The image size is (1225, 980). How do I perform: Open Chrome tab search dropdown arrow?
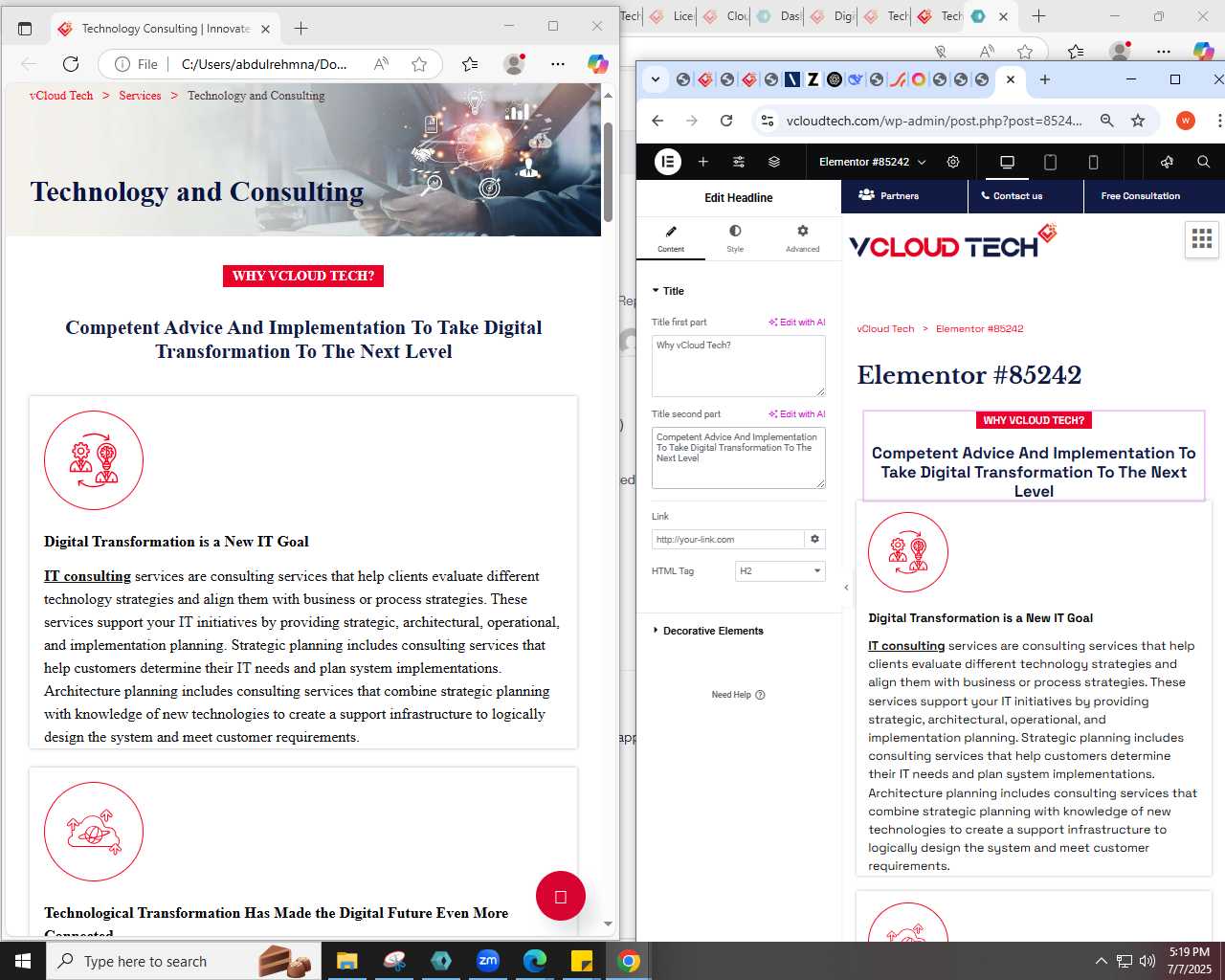(x=656, y=79)
